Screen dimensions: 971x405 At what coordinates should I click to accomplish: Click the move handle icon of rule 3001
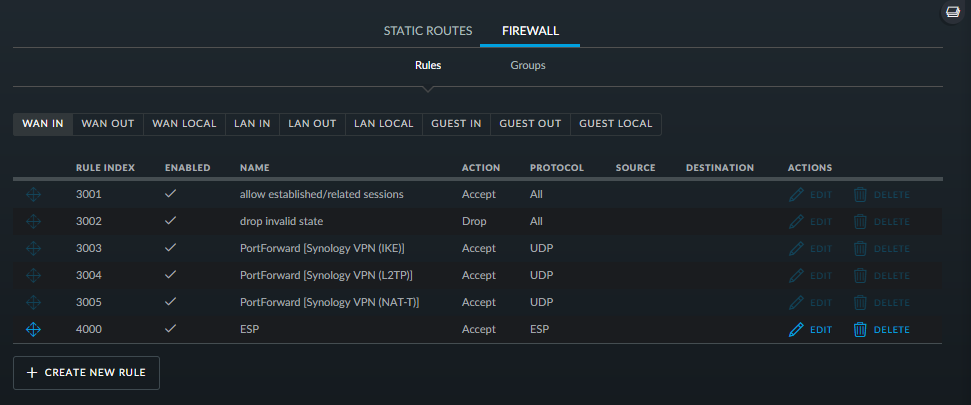point(33,194)
